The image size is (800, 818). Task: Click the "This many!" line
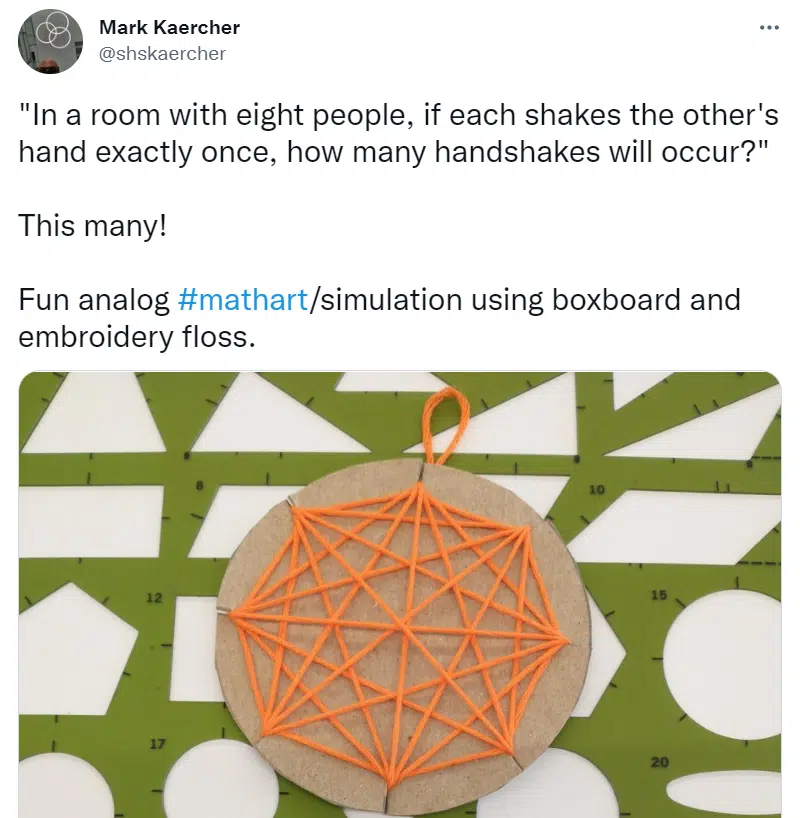[93, 225]
